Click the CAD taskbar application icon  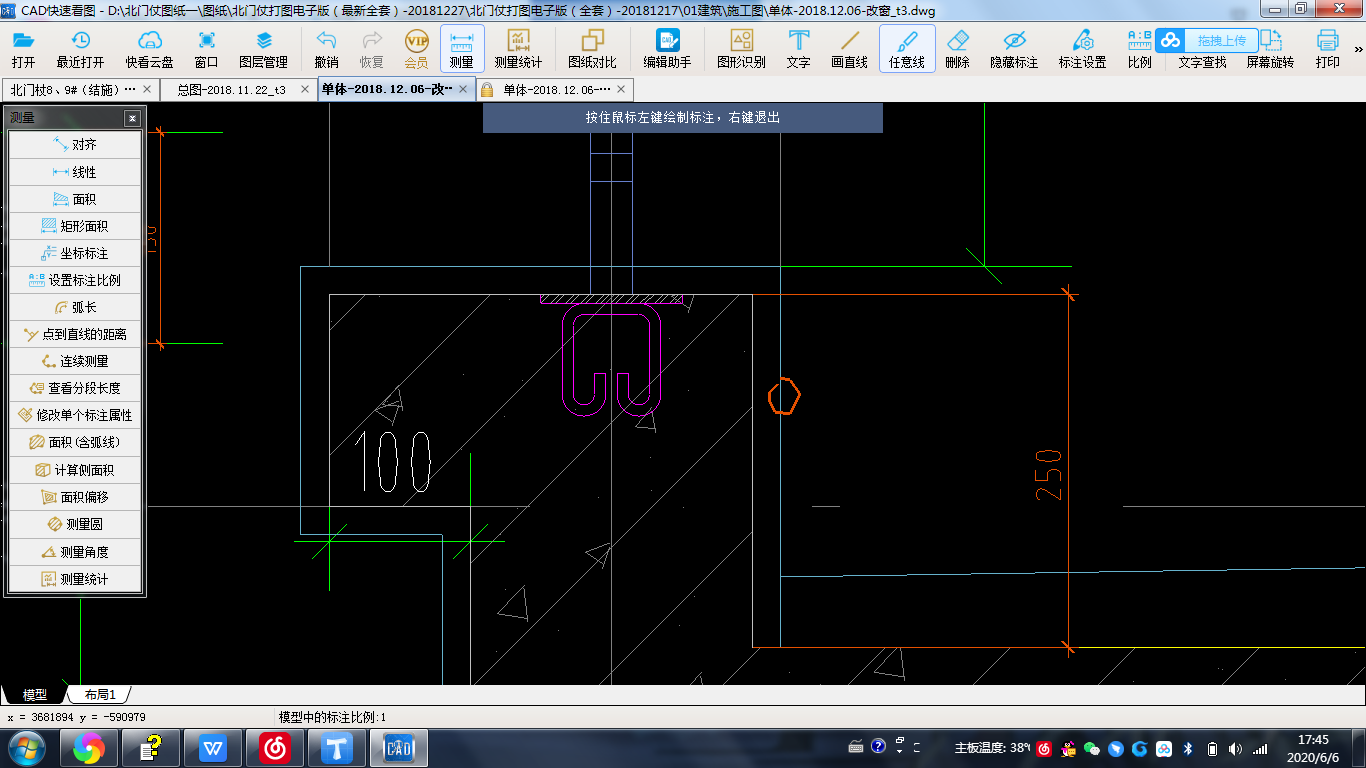pyautogui.click(x=399, y=747)
